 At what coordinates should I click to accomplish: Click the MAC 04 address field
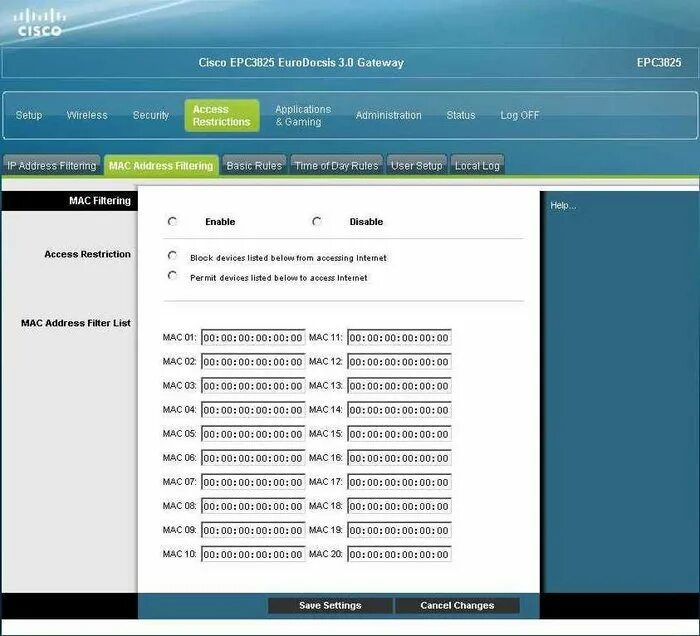pyautogui.click(x=253, y=410)
